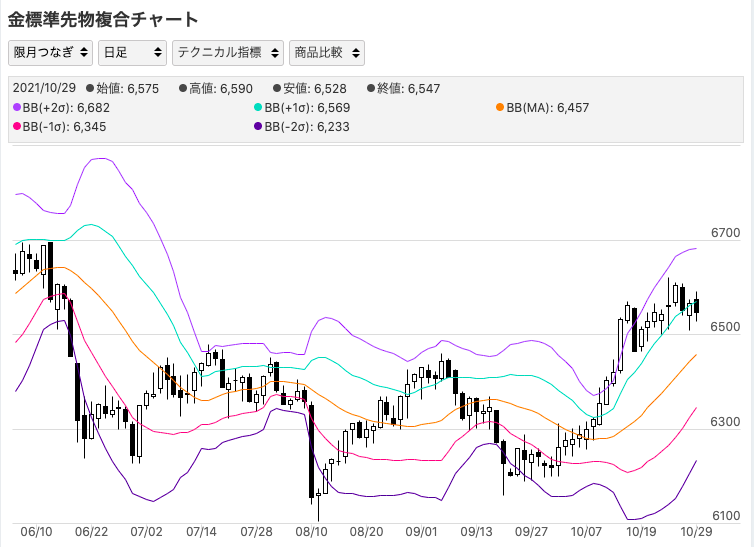Click the 10/07 date axis label
Image resolution: width=754 pixels, height=547 pixels.
click(x=586, y=532)
